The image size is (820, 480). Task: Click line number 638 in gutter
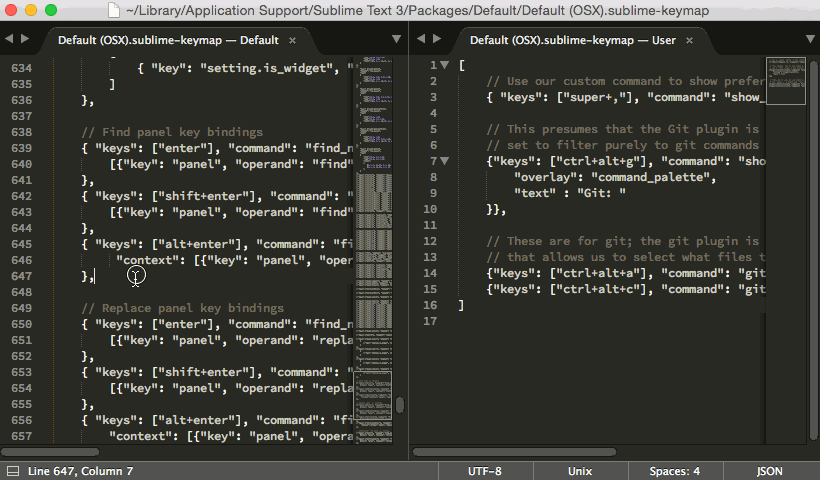tap(21, 132)
